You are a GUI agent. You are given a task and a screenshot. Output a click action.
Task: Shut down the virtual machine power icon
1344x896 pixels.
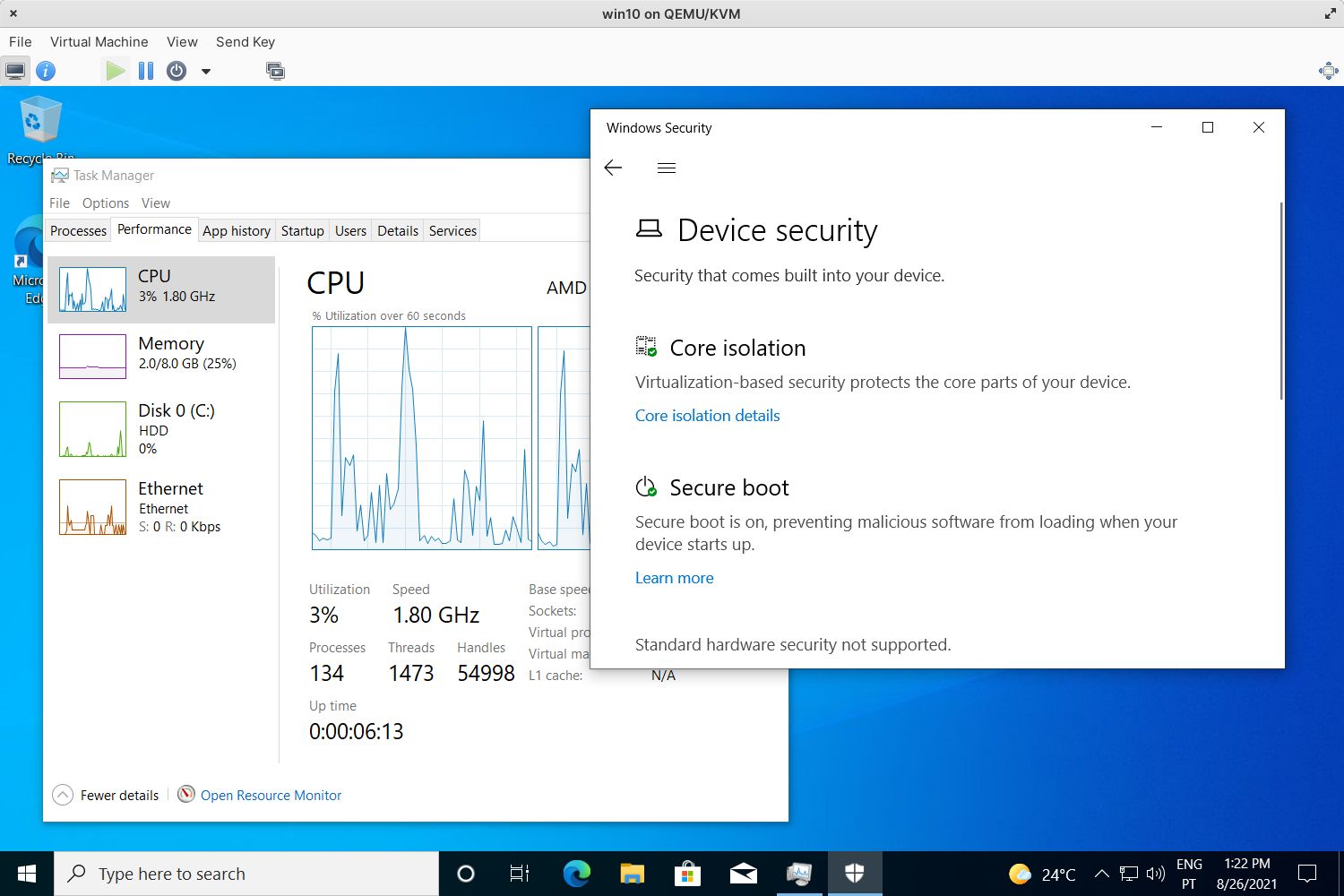click(x=177, y=71)
